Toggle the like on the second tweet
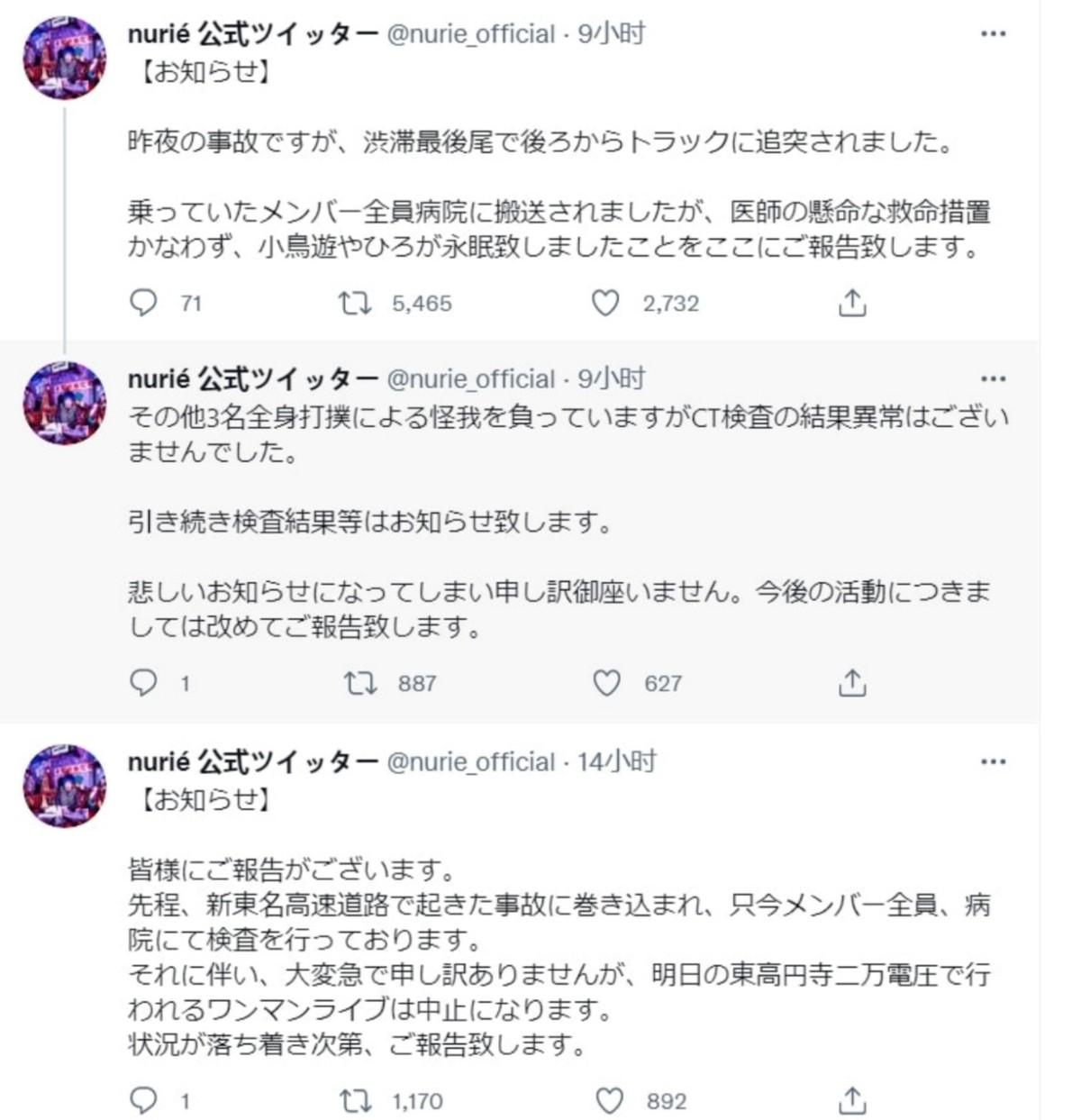The image size is (1081, 1120). point(605,684)
